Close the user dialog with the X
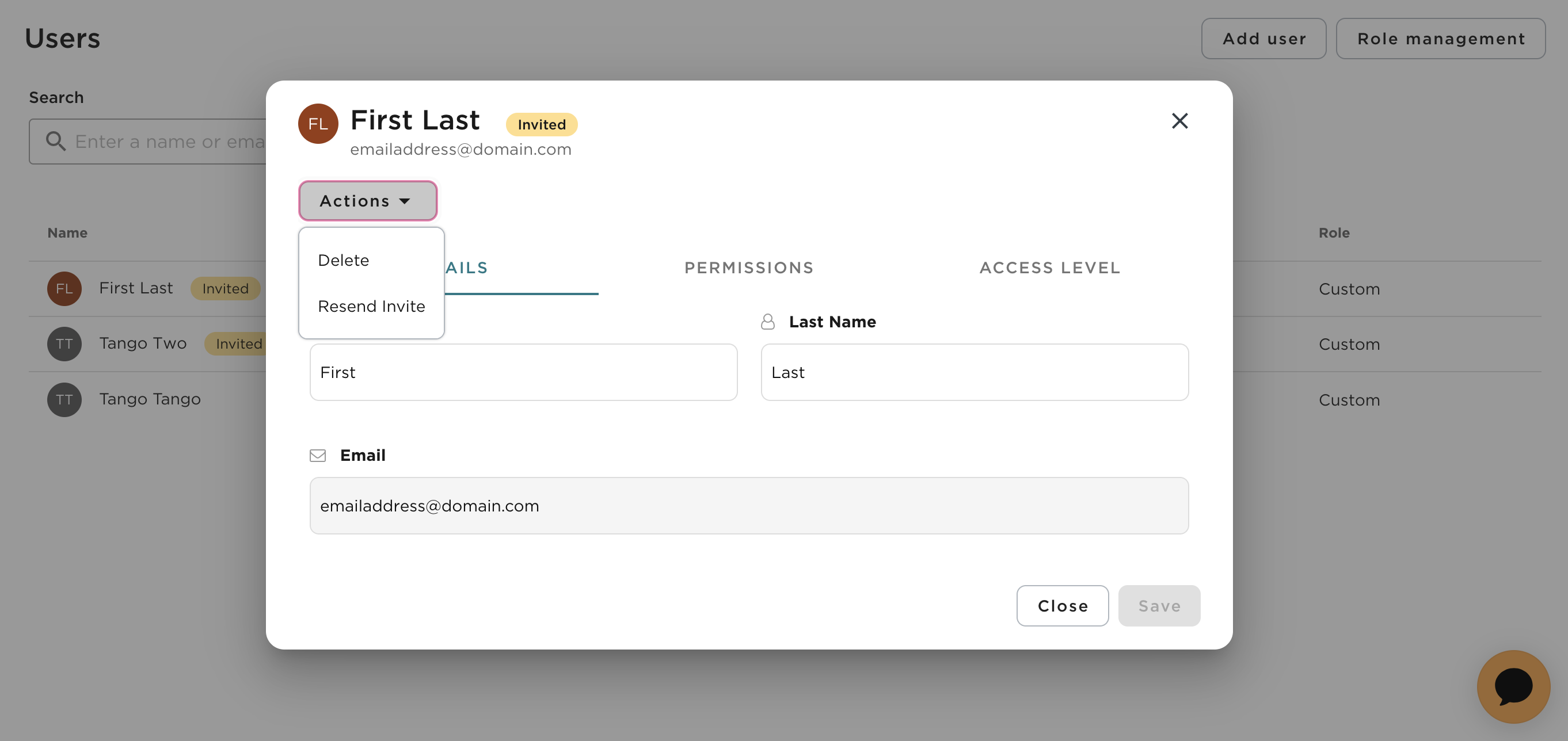 [1179, 121]
